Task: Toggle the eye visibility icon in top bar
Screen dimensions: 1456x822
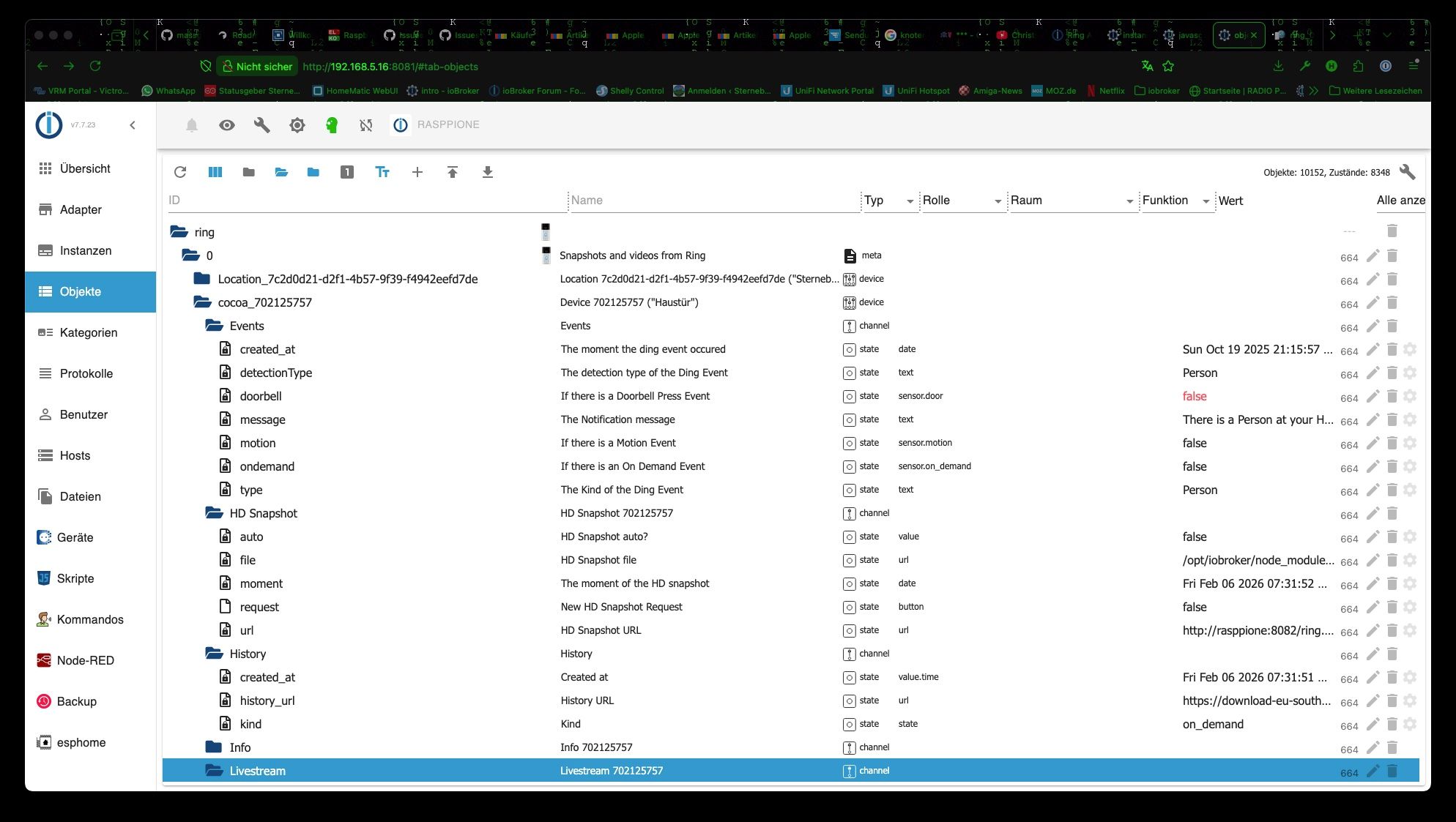Action: click(x=227, y=125)
